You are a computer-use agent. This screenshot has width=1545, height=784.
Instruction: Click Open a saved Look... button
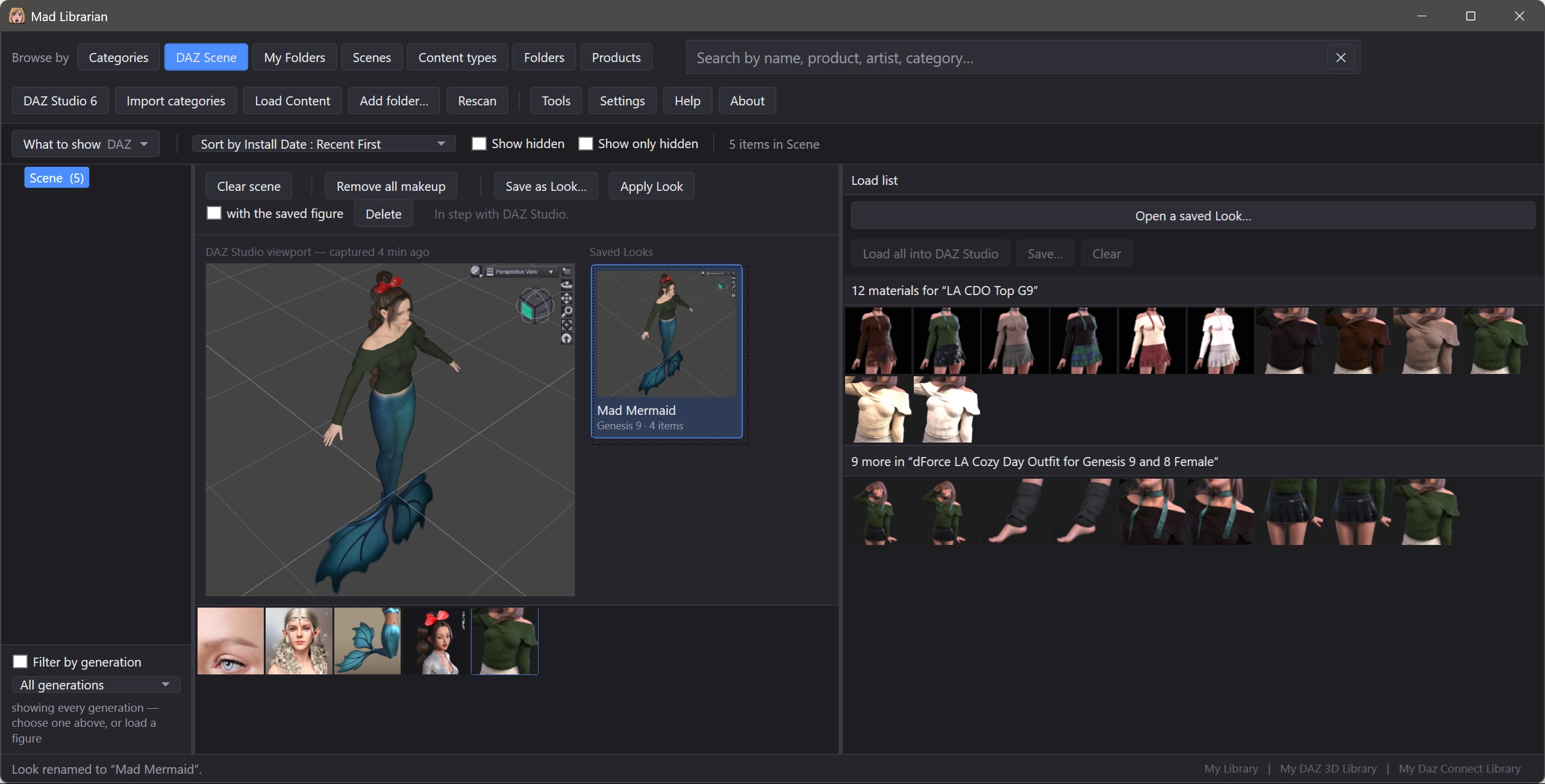pyautogui.click(x=1193, y=216)
